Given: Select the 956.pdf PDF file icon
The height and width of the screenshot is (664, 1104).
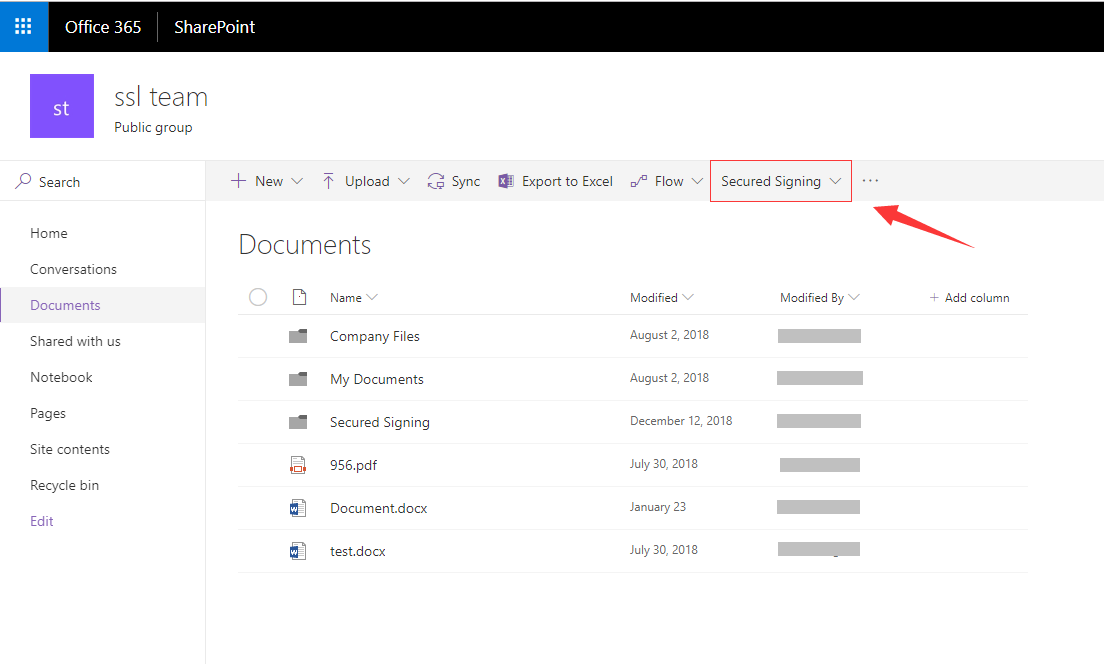Looking at the screenshot, I should click(297, 464).
